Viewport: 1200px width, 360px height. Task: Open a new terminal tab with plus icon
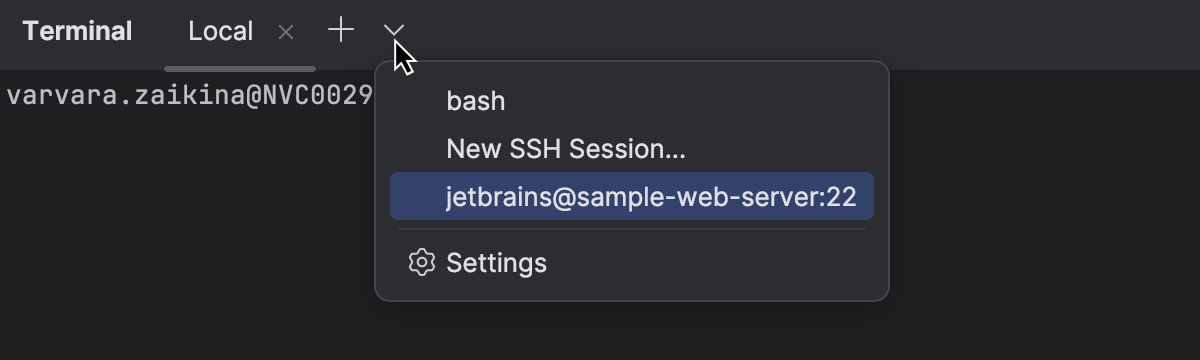pos(341,31)
